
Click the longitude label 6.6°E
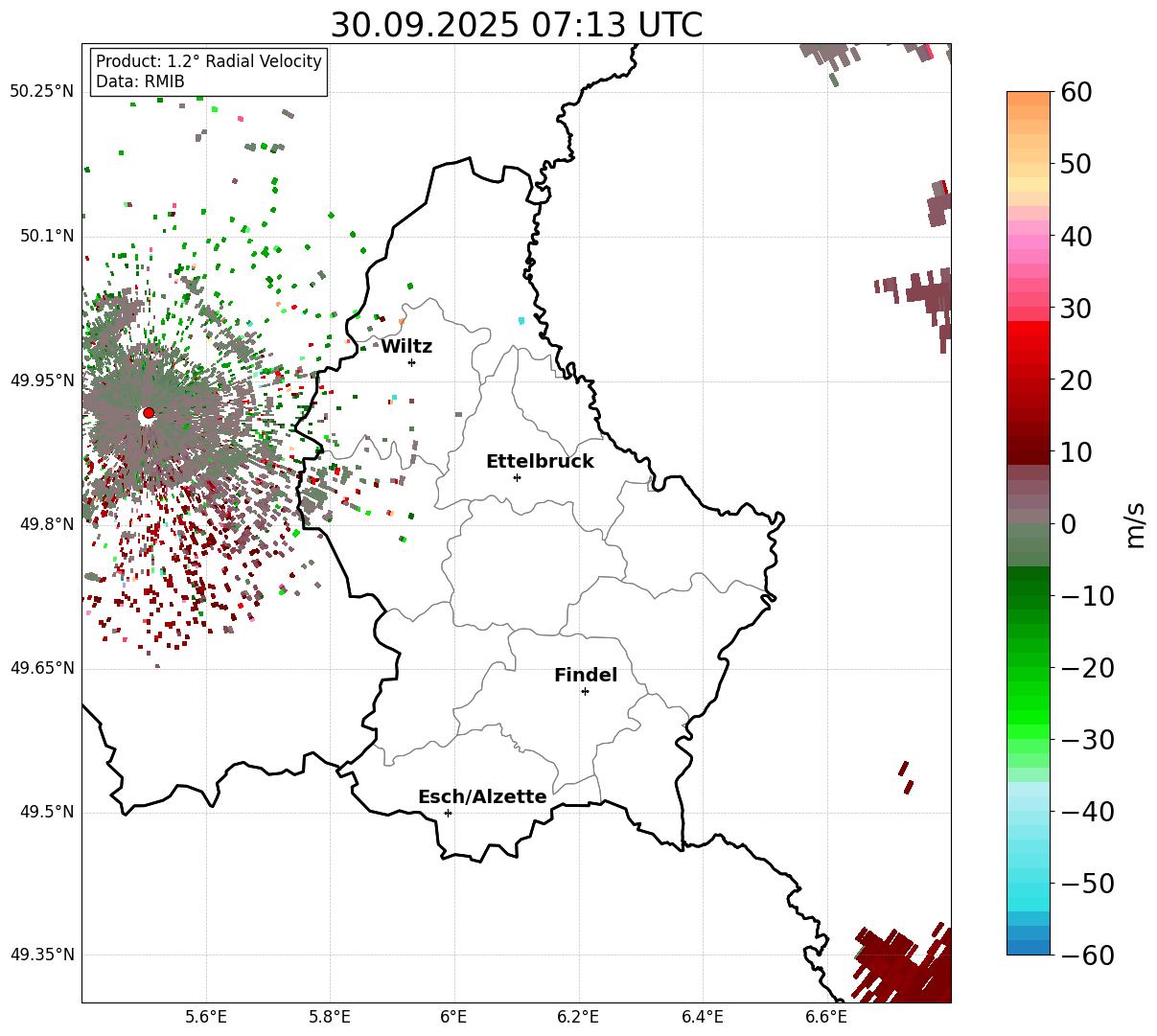[826, 1017]
